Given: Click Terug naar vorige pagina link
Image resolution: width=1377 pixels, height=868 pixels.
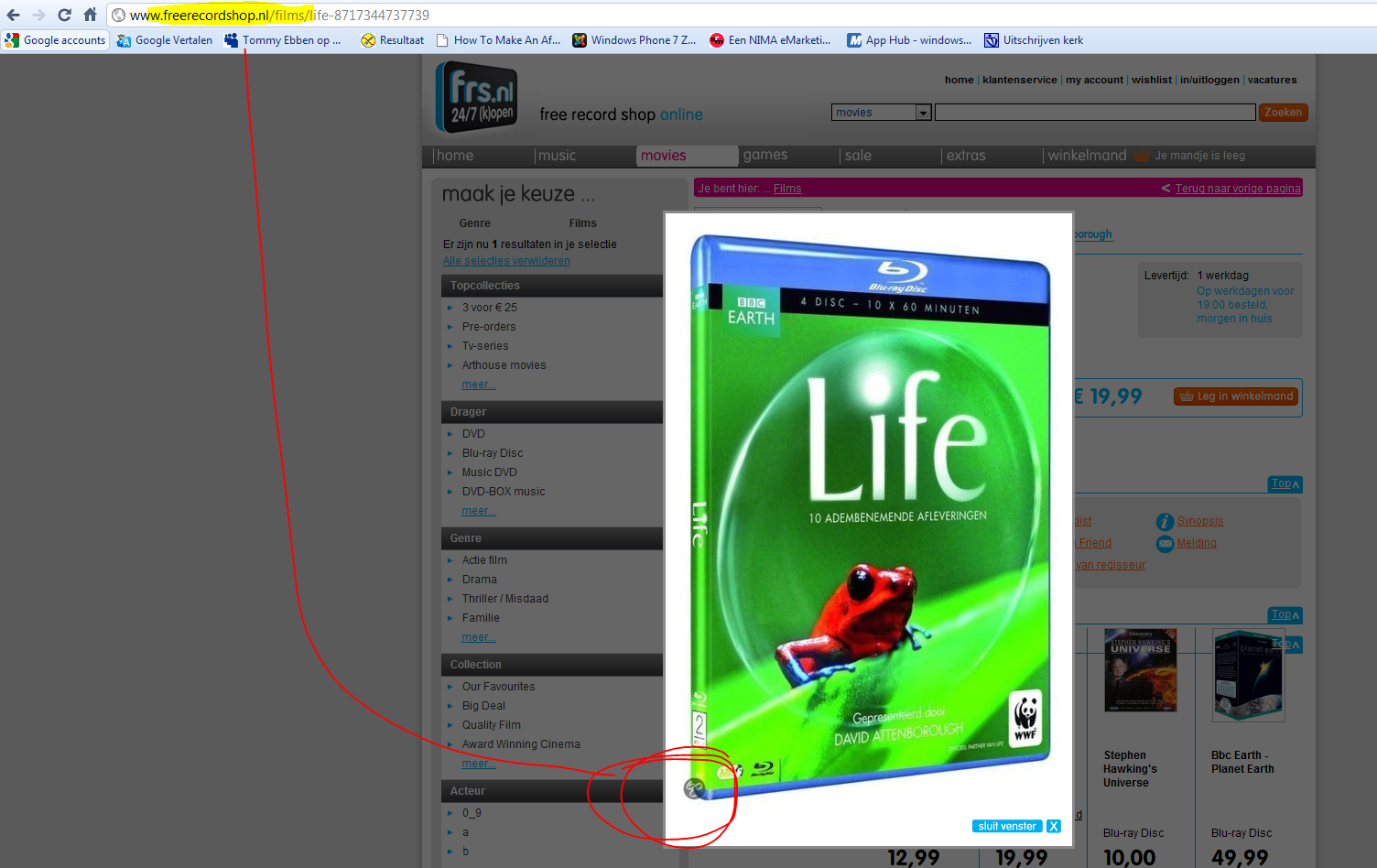Looking at the screenshot, I should [x=1238, y=189].
